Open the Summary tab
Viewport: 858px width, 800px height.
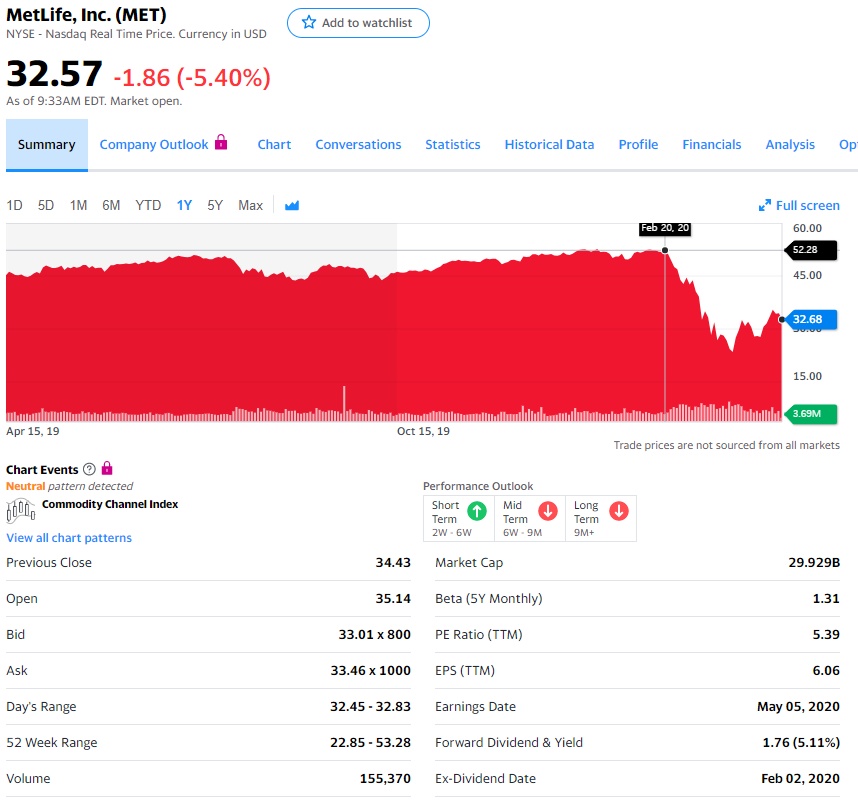click(x=47, y=144)
